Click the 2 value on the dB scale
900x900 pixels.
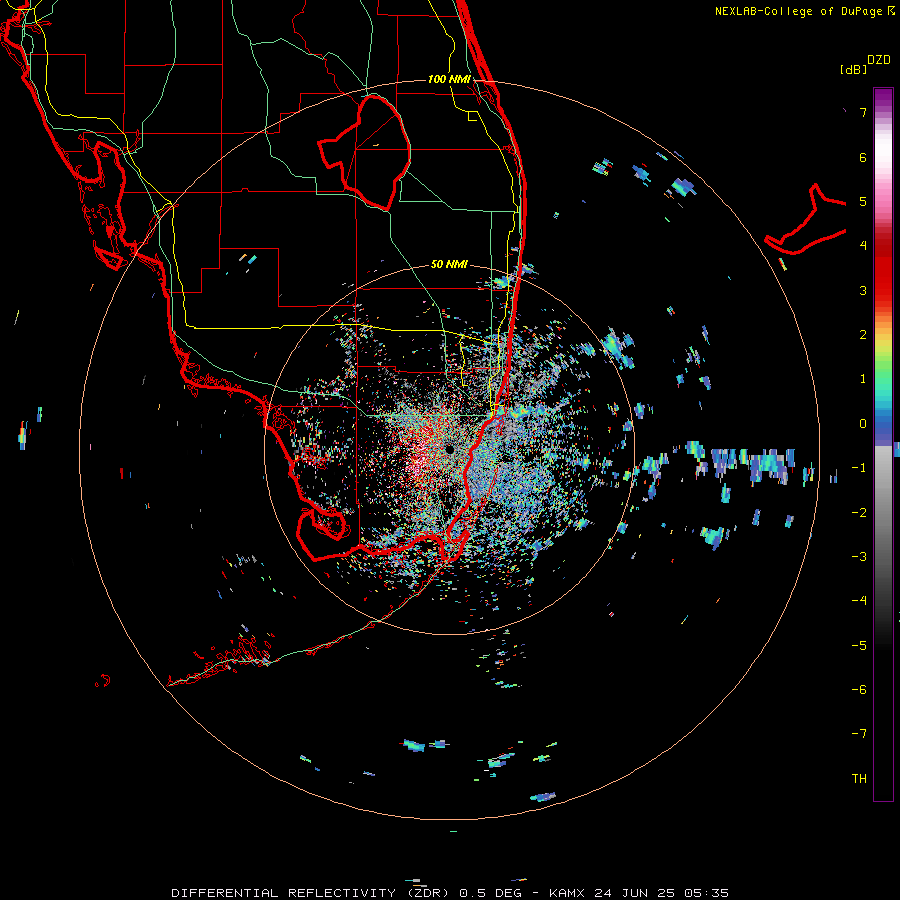(x=863, y=335)
